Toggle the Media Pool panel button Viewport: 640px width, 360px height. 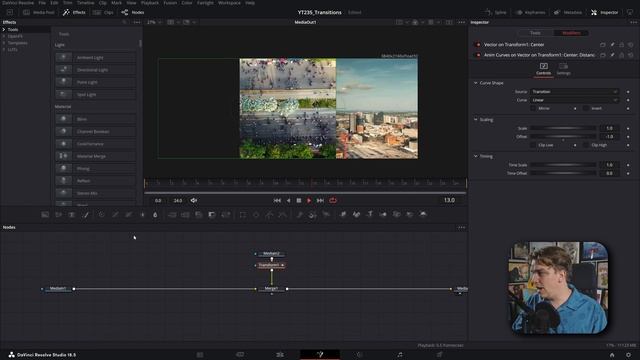click(39, 12)
